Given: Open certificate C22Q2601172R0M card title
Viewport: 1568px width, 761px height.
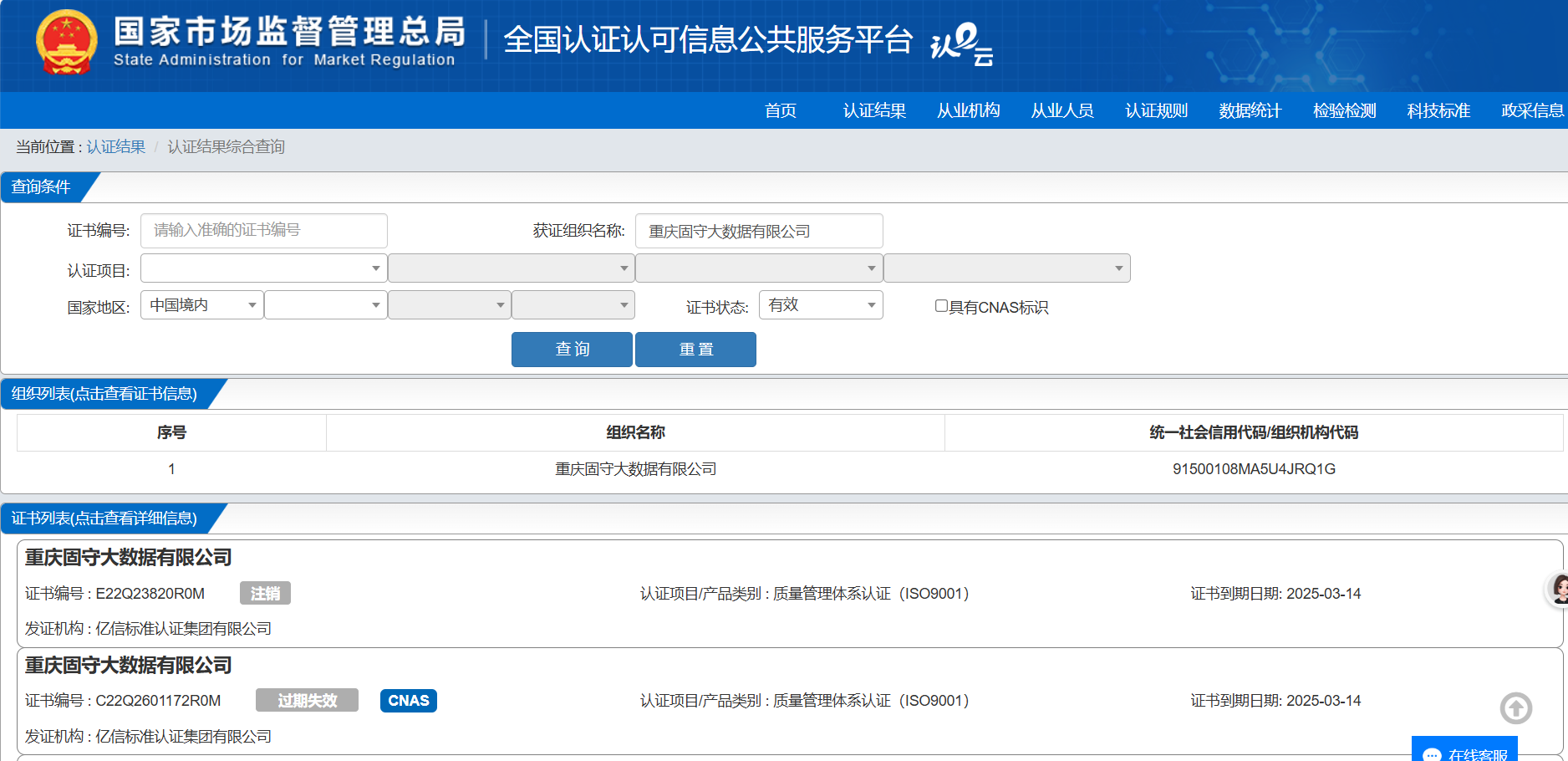Looking at the screenshot, I should click(x=128, y=666).
